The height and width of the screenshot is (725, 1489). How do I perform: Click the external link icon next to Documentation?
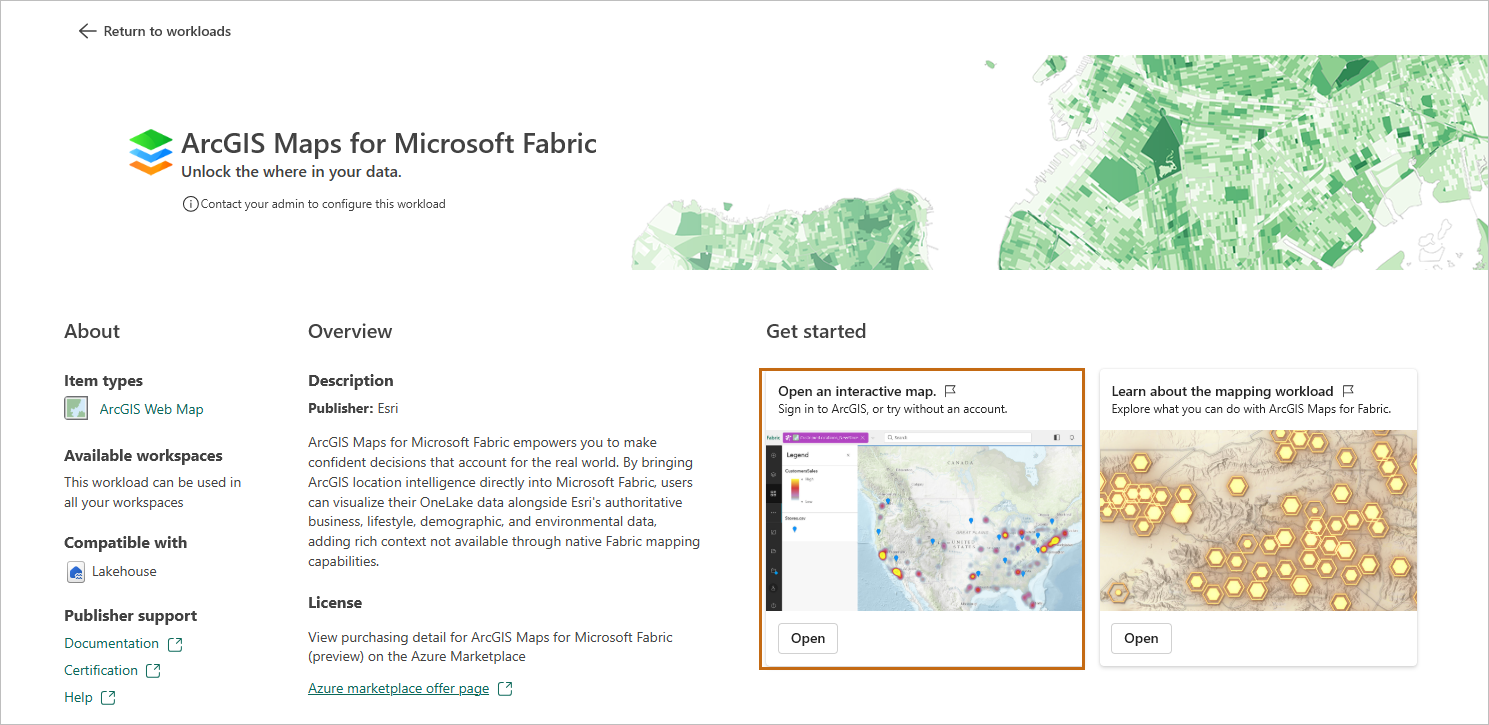175,644
